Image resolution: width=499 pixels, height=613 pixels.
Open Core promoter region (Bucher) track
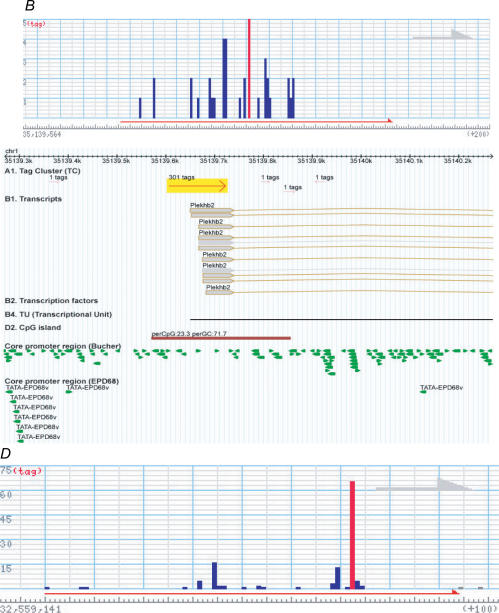[x=63, y=346]
